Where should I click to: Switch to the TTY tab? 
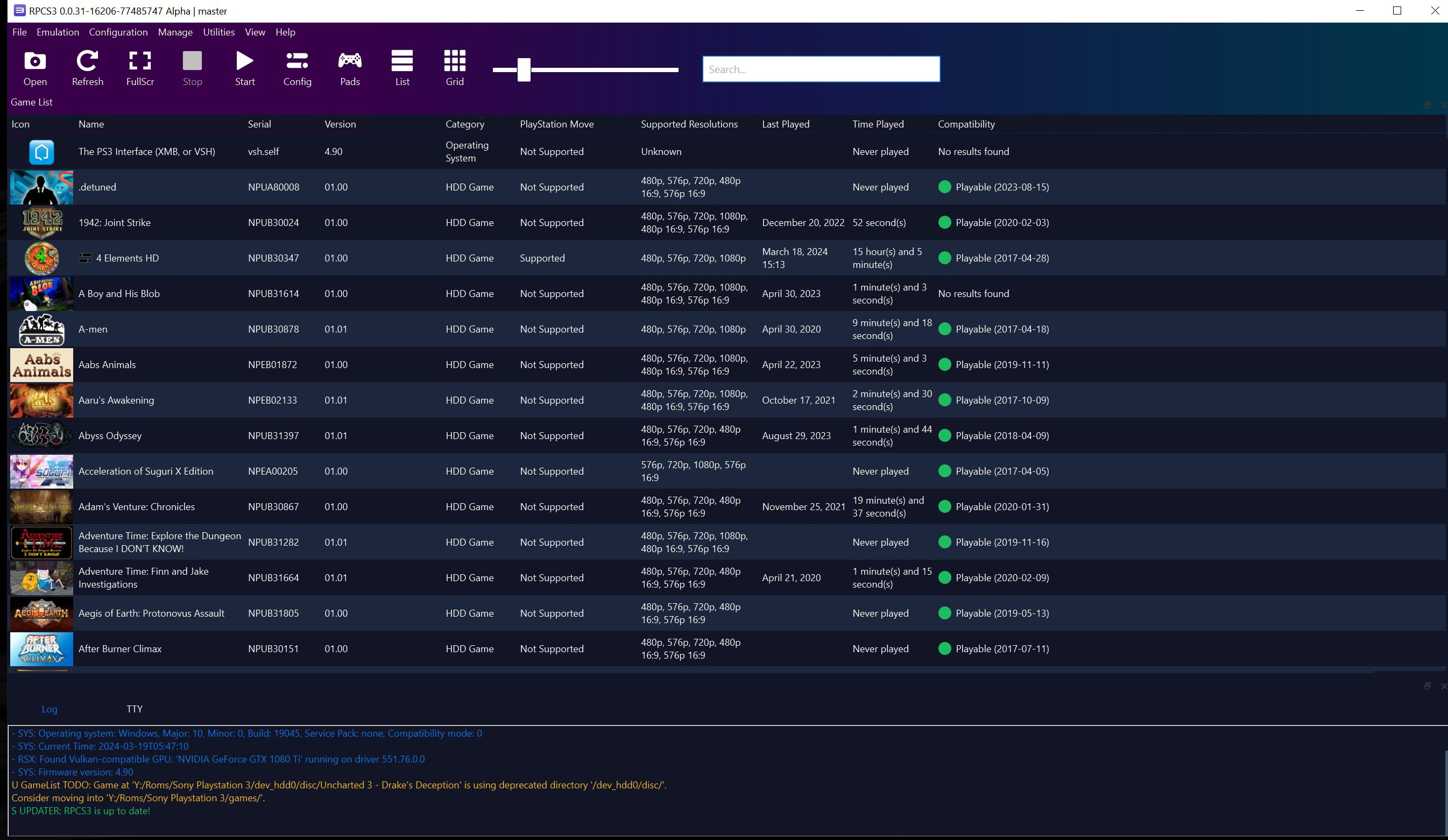pos(135,709)
